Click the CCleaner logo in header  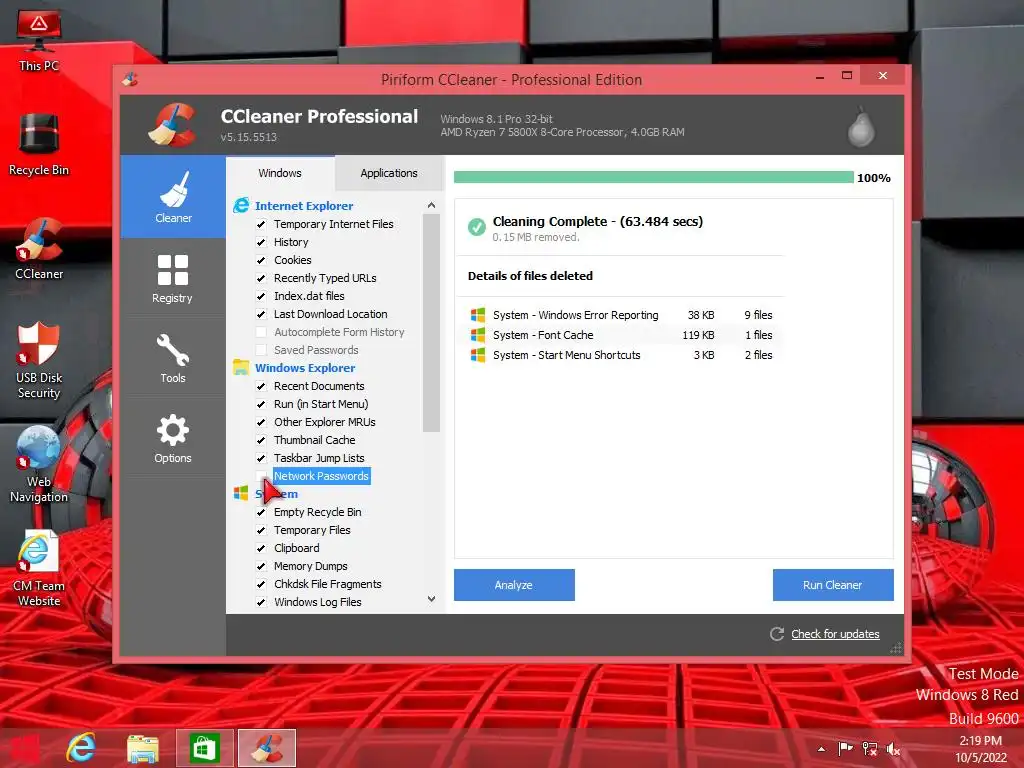[x=172, y=124]
